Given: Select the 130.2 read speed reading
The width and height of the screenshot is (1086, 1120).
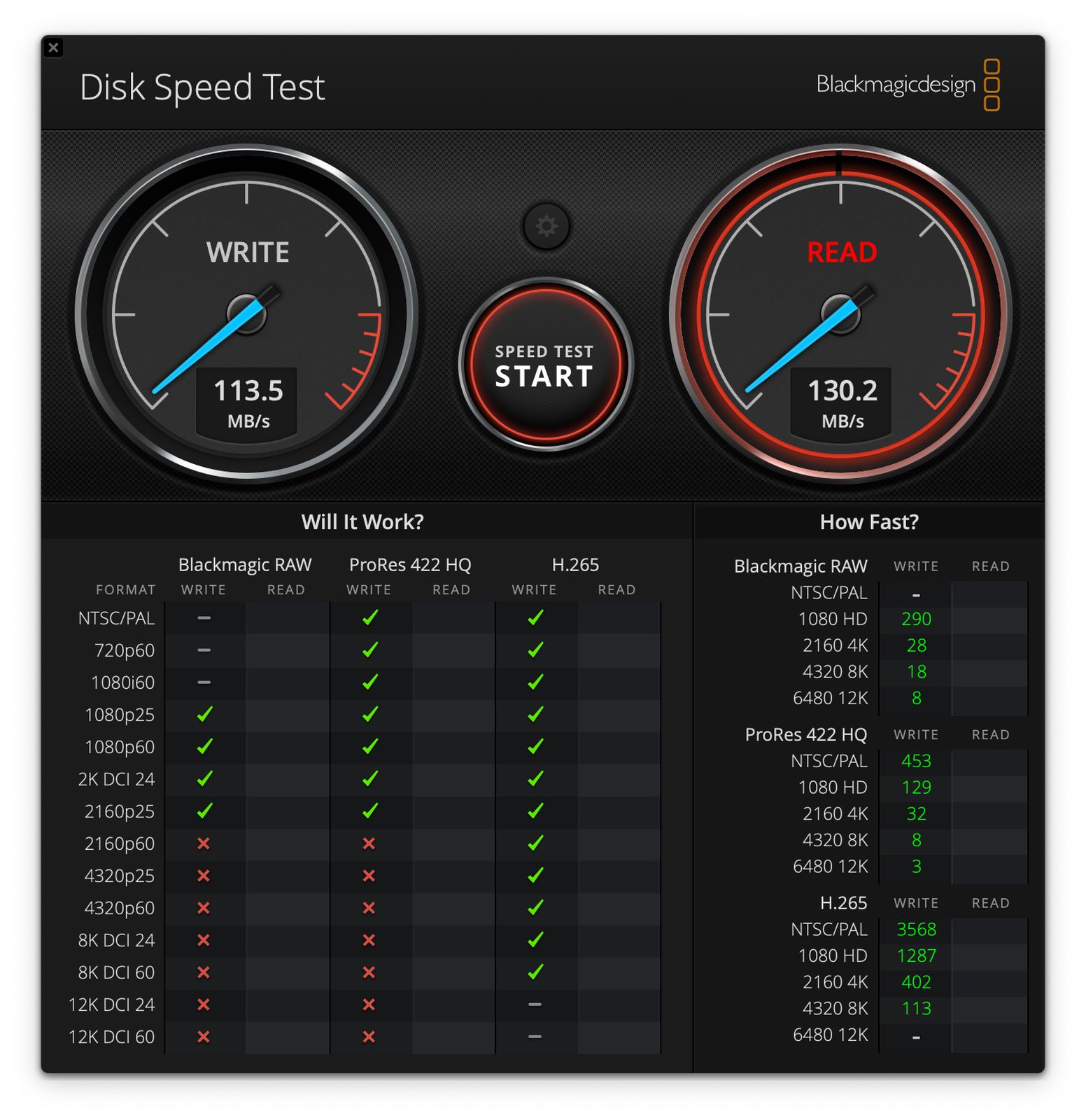Looking at the screenshot, I should [842, 391].
